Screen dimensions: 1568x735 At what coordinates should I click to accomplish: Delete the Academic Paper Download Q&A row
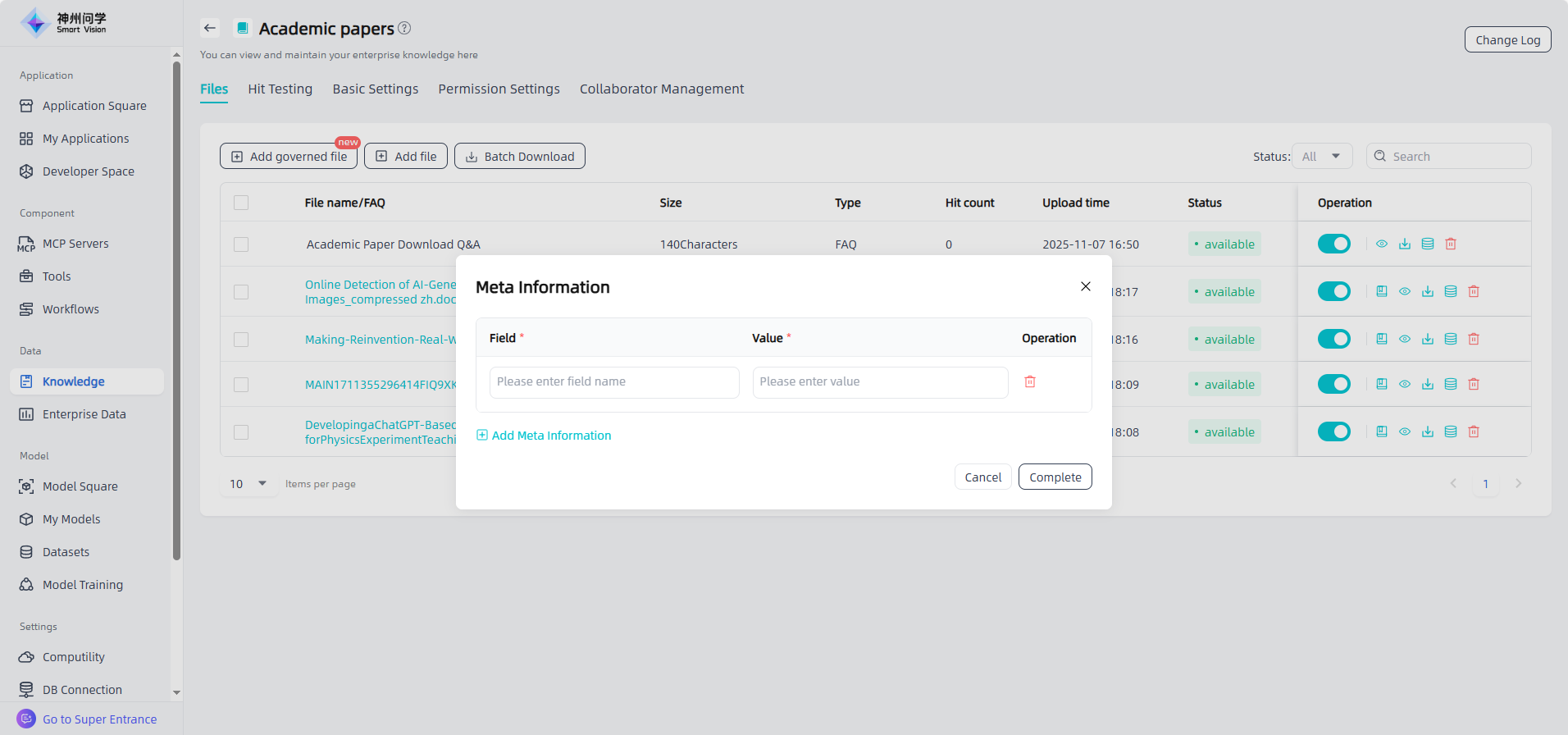point(1451,244)
